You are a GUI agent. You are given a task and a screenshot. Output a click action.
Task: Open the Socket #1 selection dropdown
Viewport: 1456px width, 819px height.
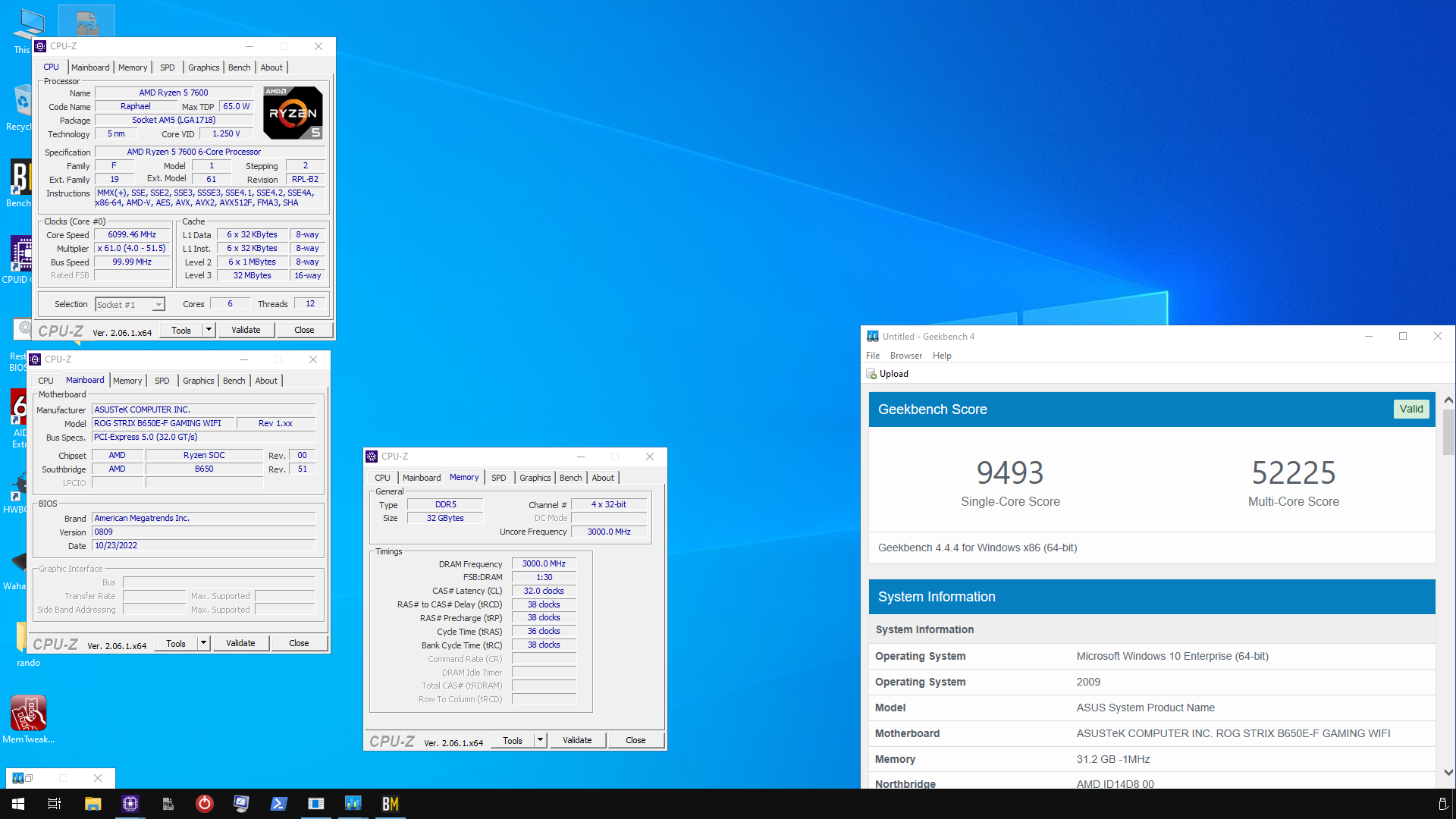[130, 304]
